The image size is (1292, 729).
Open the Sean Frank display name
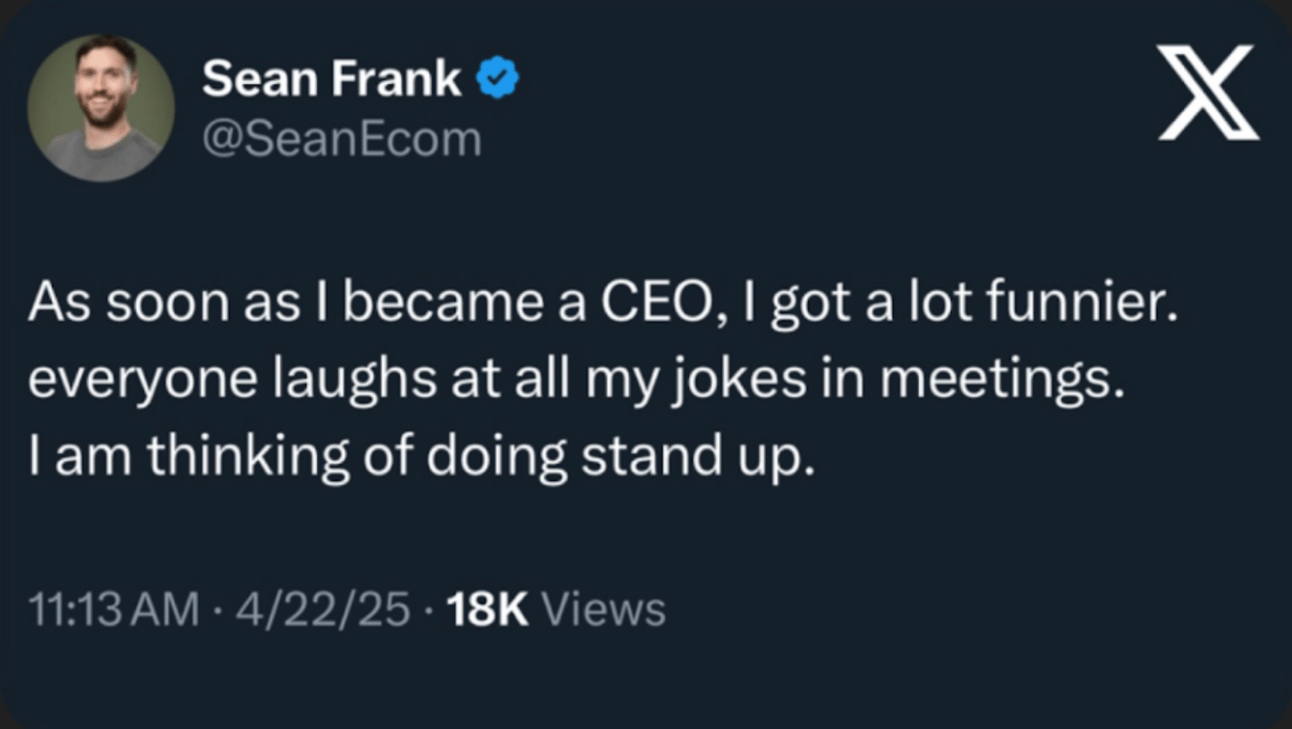click(x=332, y=79)
